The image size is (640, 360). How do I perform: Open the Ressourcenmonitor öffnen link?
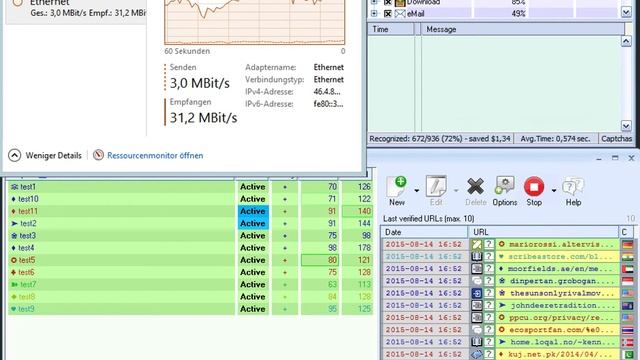click(x=155, y=156)
